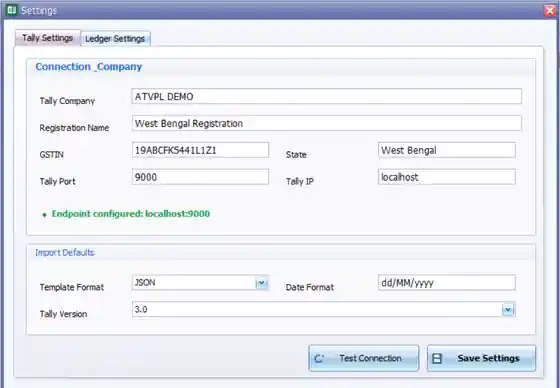This screenshot has height=388, width=560.
Task: Switch to the Tally Settings tab
Action: coord(48,38)
